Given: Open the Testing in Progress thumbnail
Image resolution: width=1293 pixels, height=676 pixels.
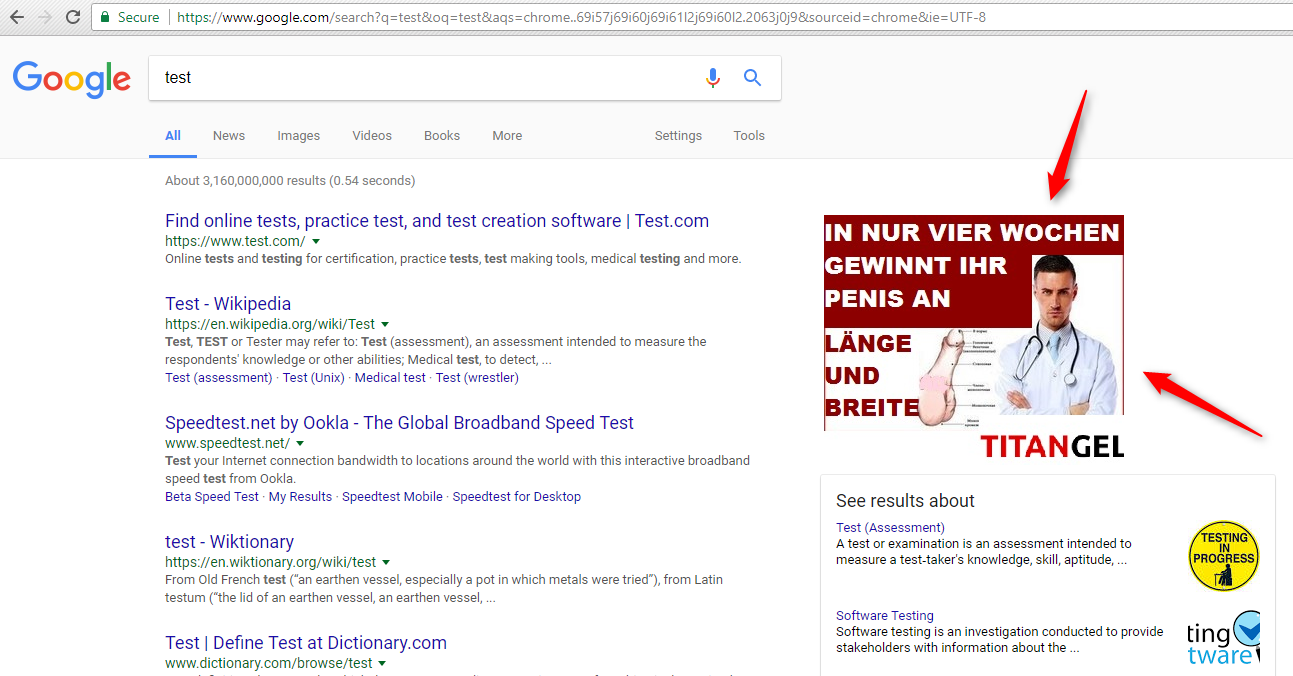Looking at the screenshot, I should 1223,555.
